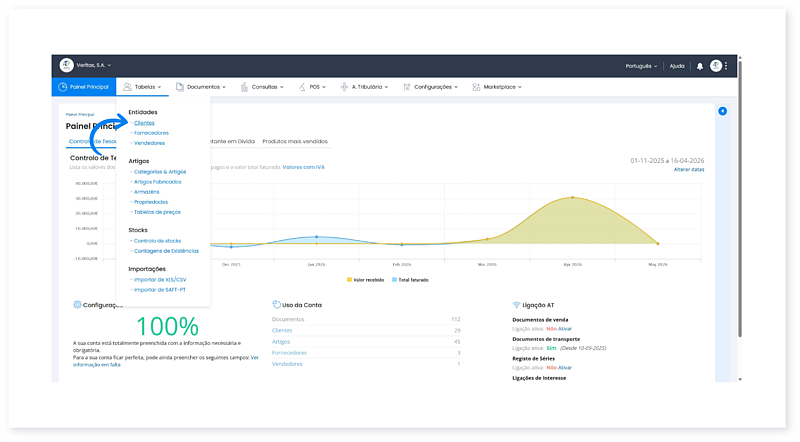Toggle Valor recebido yellow legend swatch
The image size is (800, 442).
349,280
